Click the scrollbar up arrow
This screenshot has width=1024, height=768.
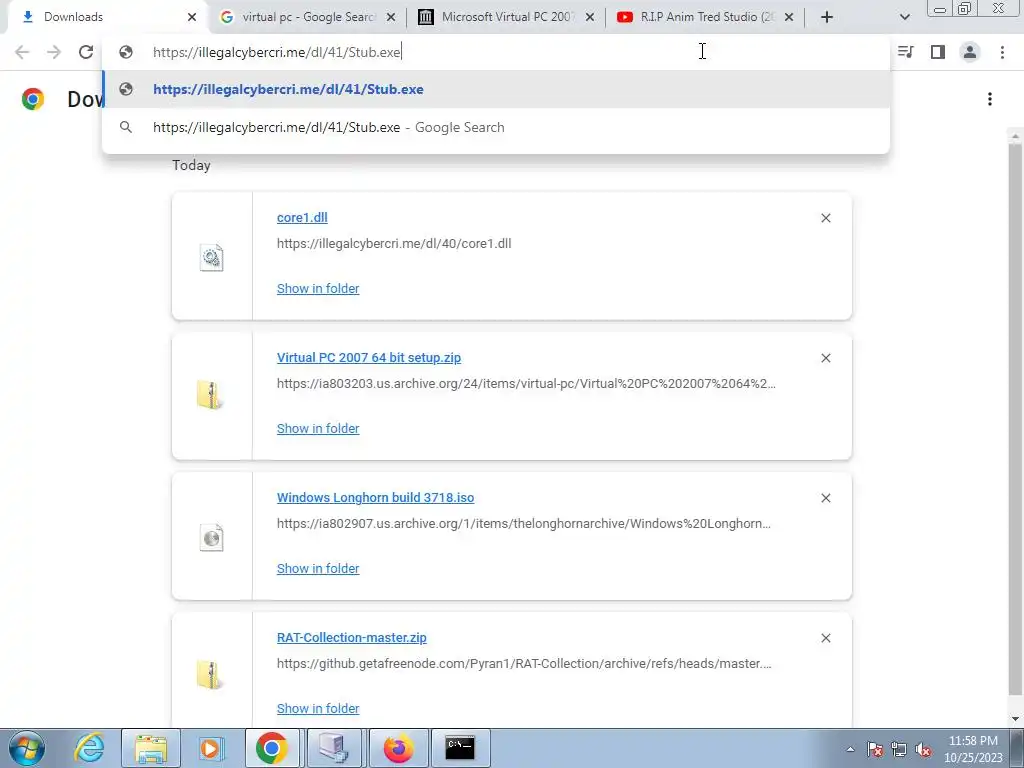point(1015,136)
